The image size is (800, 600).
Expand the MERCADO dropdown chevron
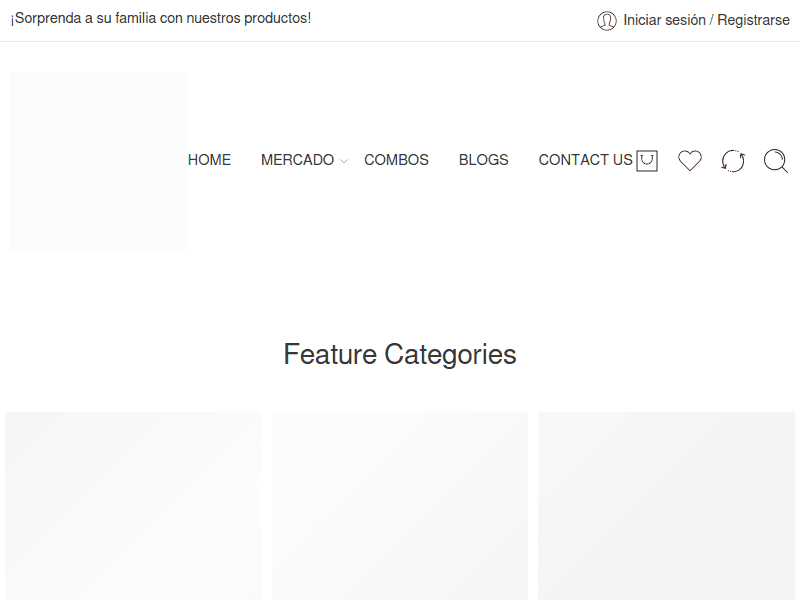344,161
